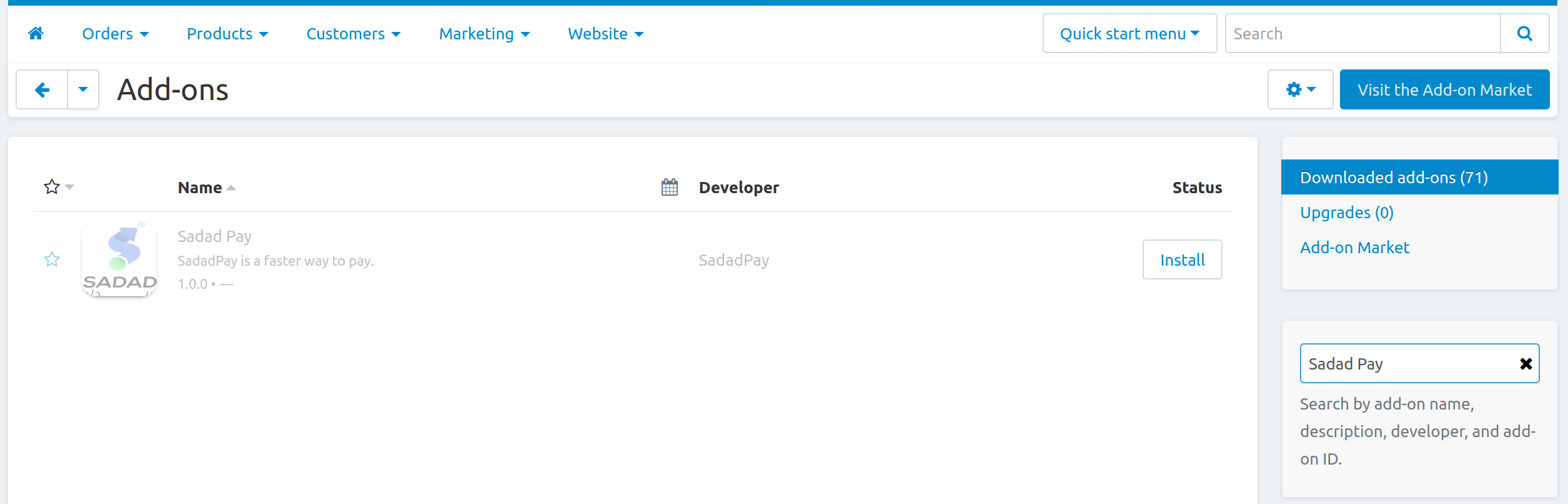The height and width of the screenshot is (504, 1568).
Task: Install the Sadad Pay add-on
Action: [x=1182, y=260]
